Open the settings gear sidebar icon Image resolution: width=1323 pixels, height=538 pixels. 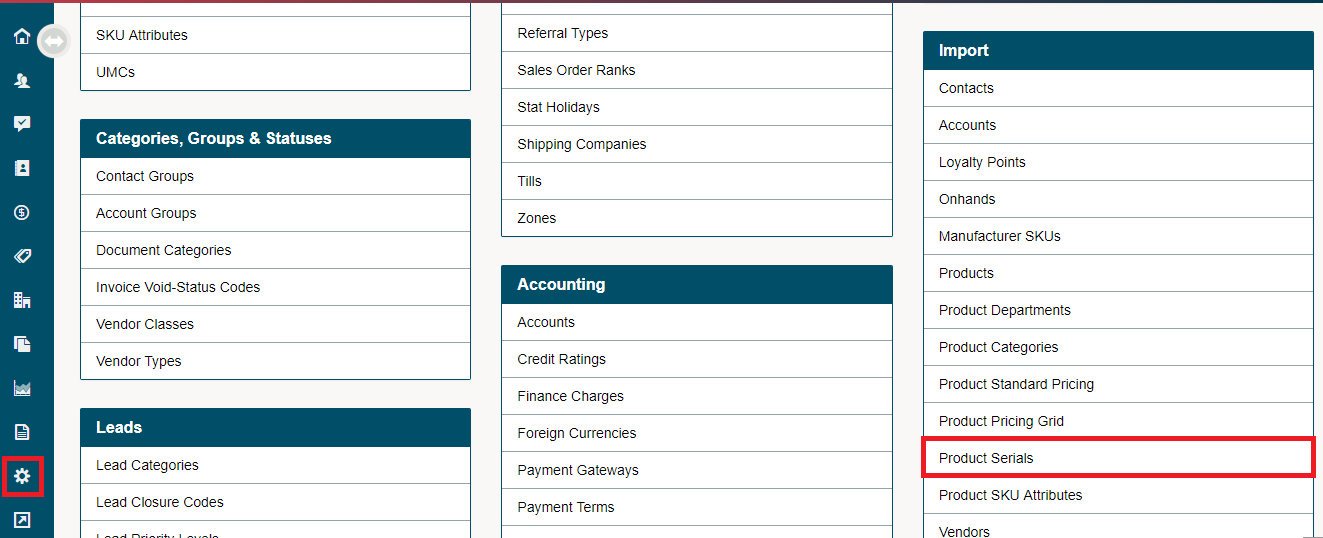pos(22,476)
